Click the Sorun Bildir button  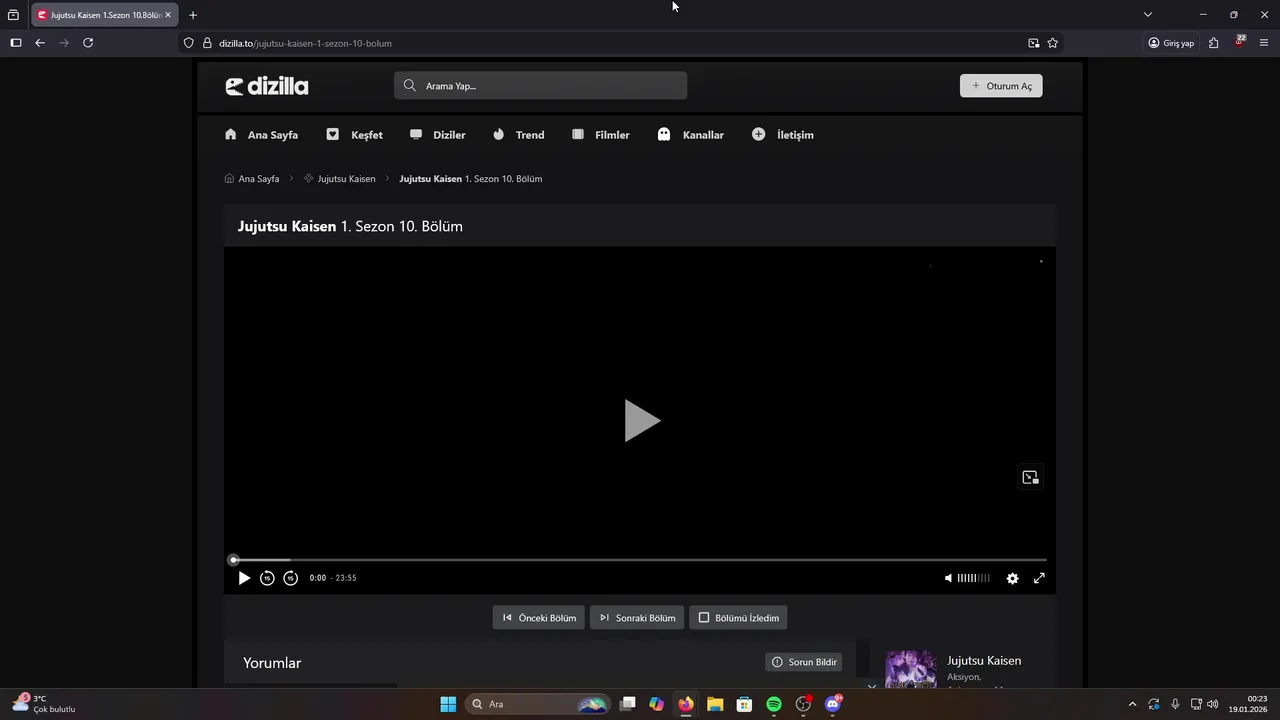(804, 662)
